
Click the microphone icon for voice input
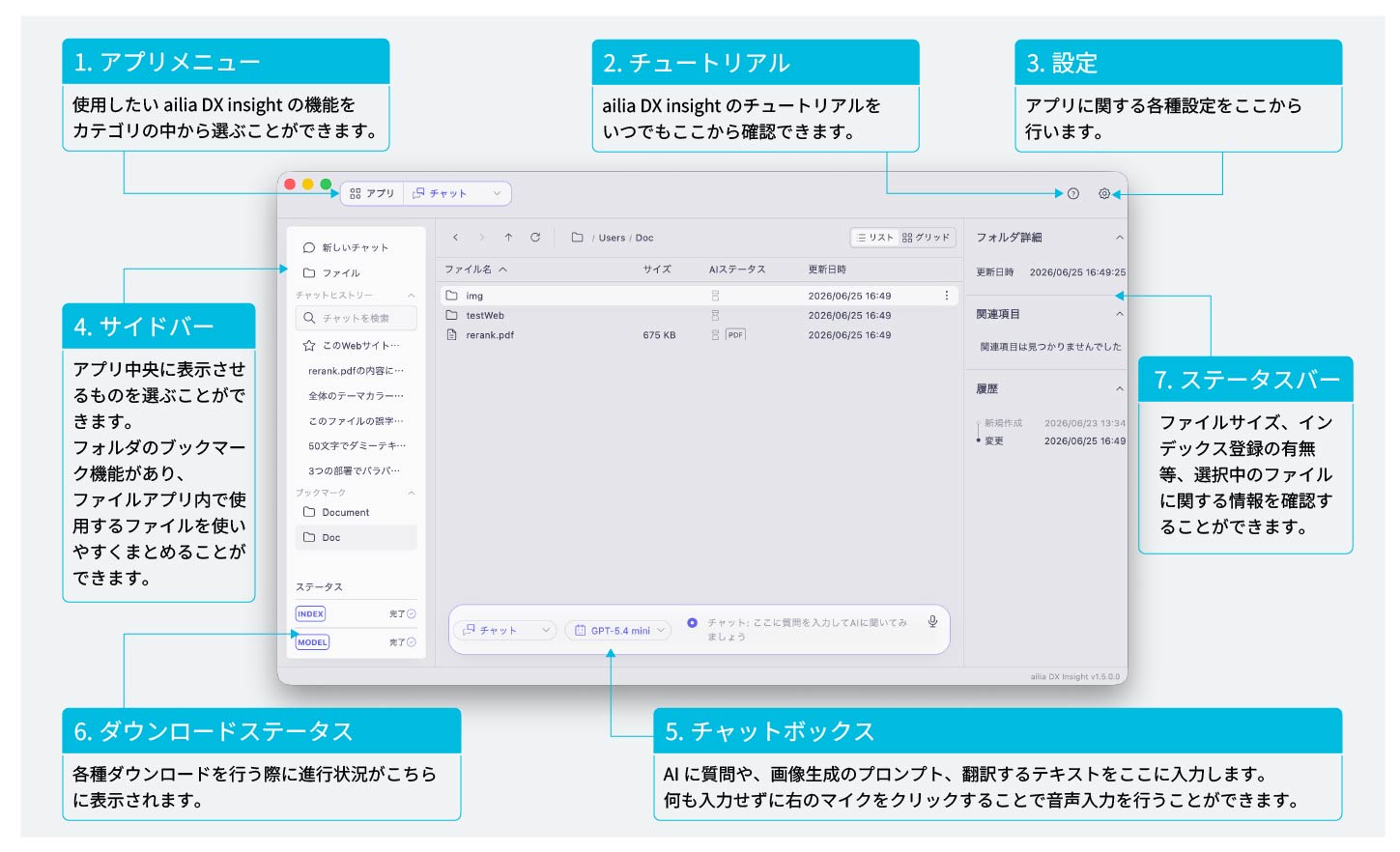coord(932,622)
